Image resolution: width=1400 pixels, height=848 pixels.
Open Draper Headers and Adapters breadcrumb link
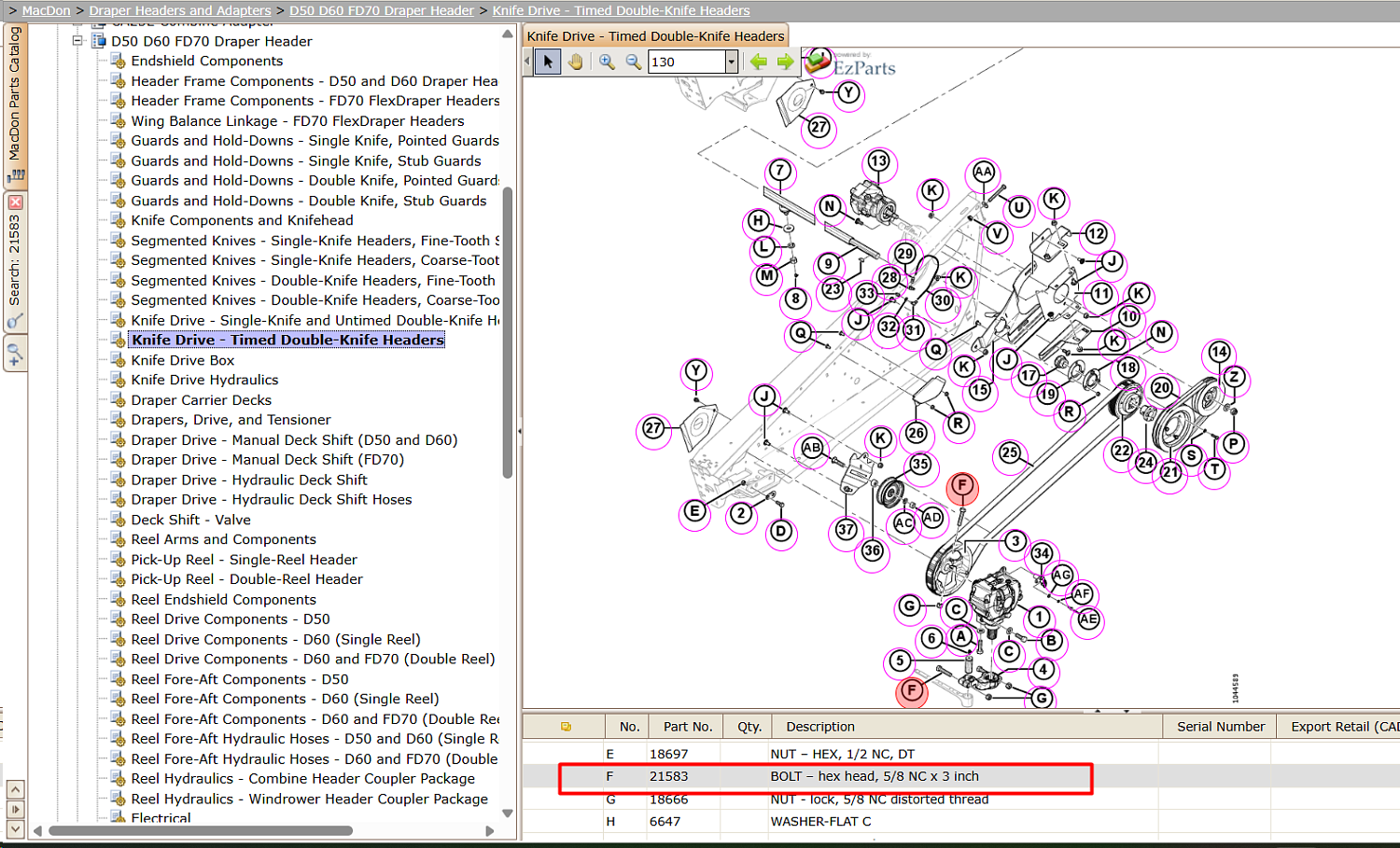180,10
